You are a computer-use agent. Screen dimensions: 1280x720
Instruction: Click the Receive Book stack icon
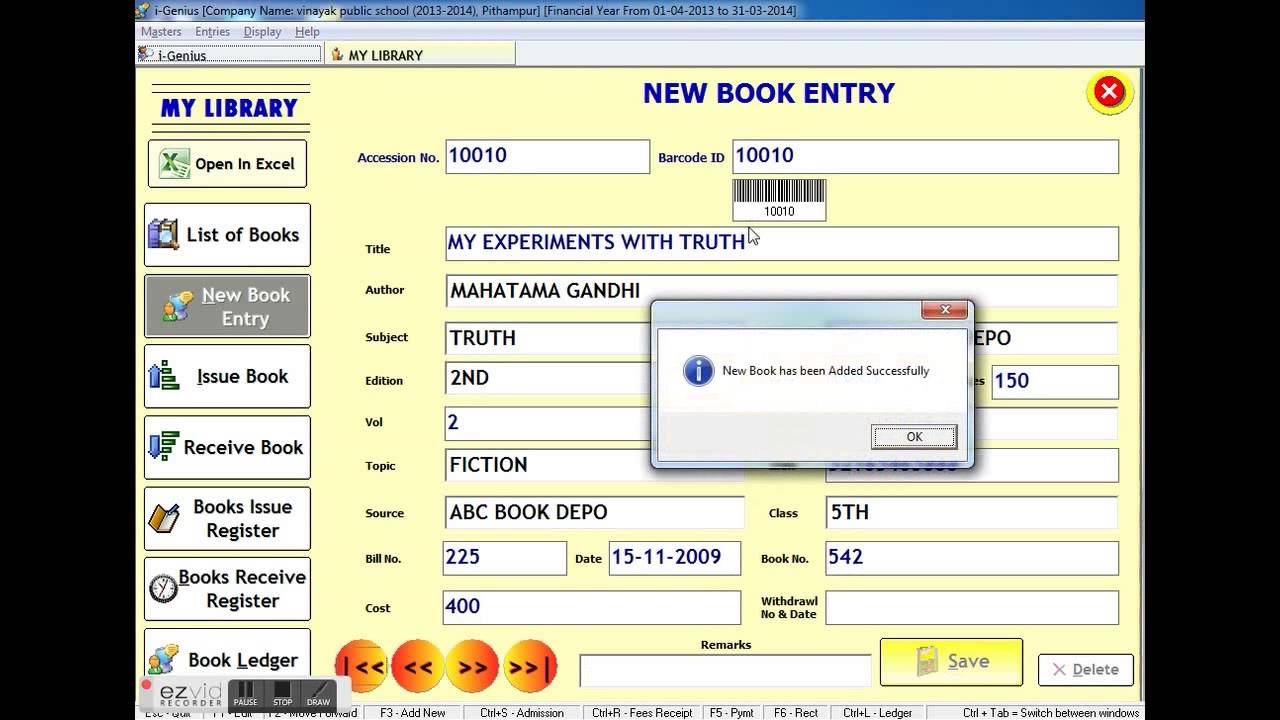point(163,446)
